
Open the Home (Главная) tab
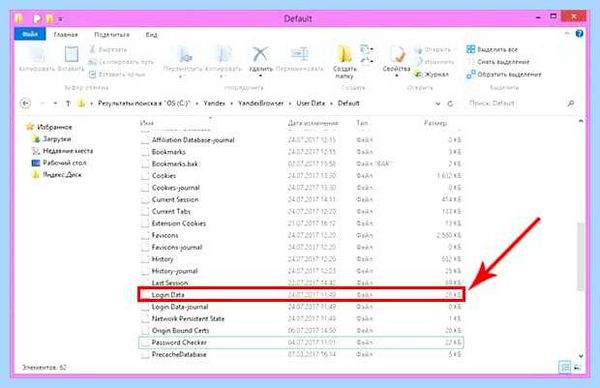click(66, 35)
